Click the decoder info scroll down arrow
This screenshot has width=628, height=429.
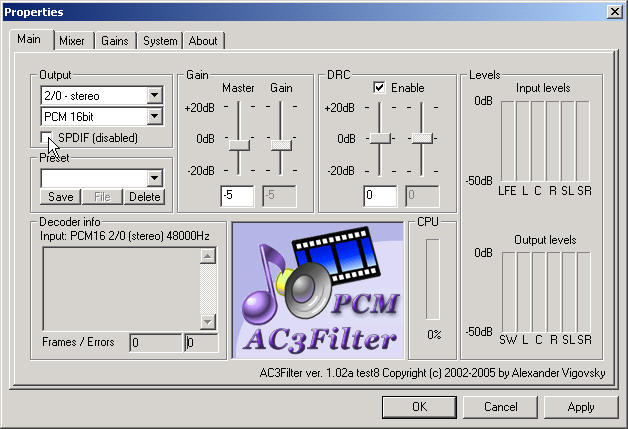[x=208, y=321]
